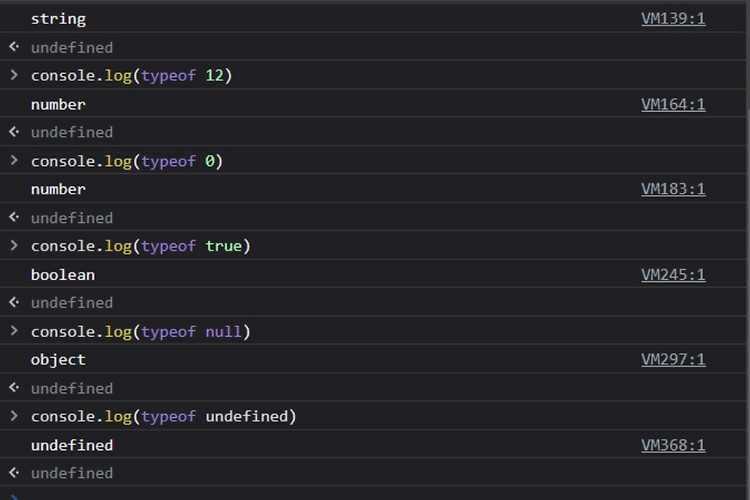Image resolution: width=750 pixels, height=500 pixels.
Task: Open the VM139:1 source link
Action: coord(673,19)
